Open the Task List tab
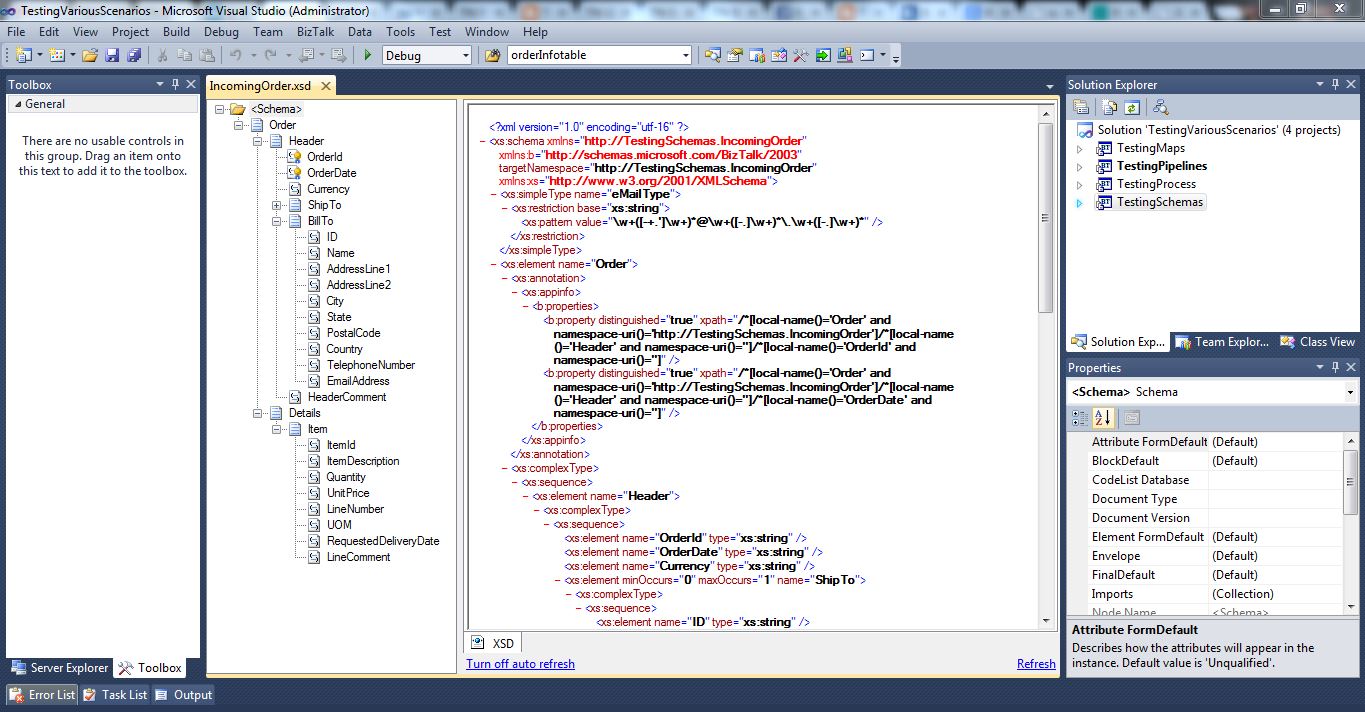This screenshot has width=1365, height=712. point(115,695)
